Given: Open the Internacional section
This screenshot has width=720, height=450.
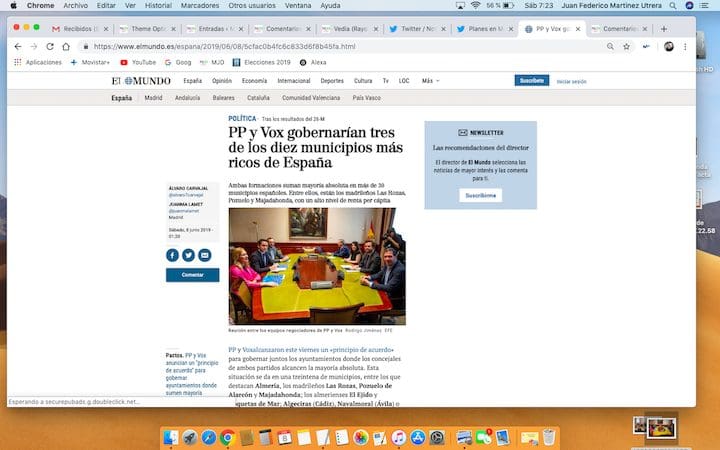Looking at the screenshot, I should [294, 81].
